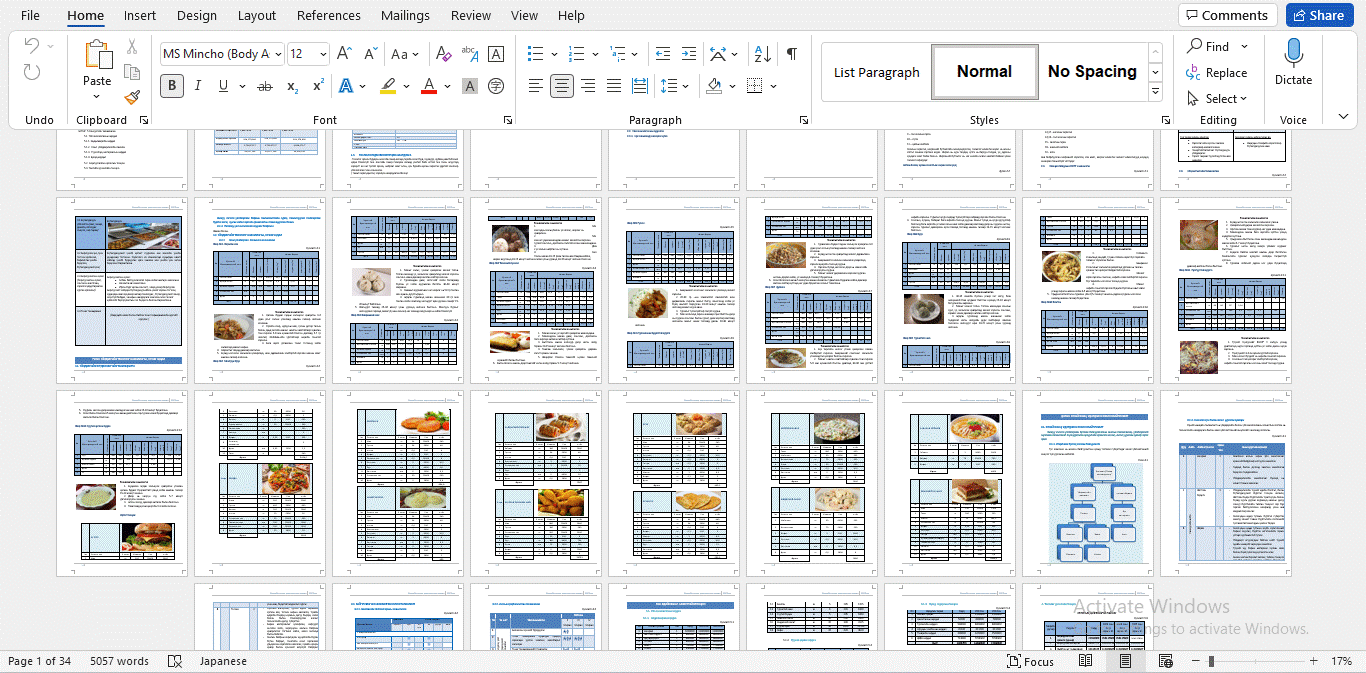This screenshot has width=1366, height=673.
Task: Click the Undo arrow icon
Action: (31, 46)
